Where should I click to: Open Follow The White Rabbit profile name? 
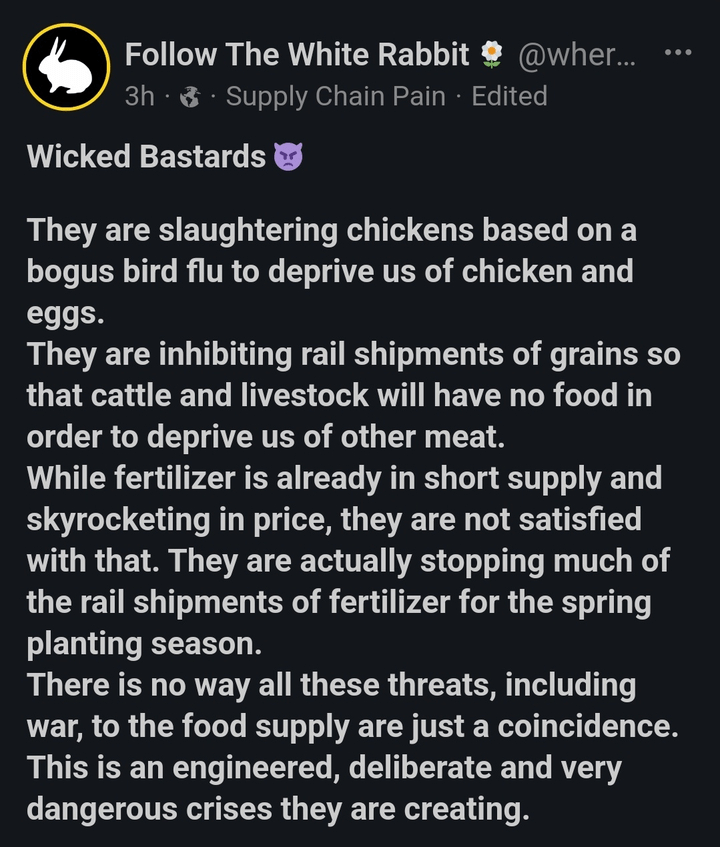296,55
